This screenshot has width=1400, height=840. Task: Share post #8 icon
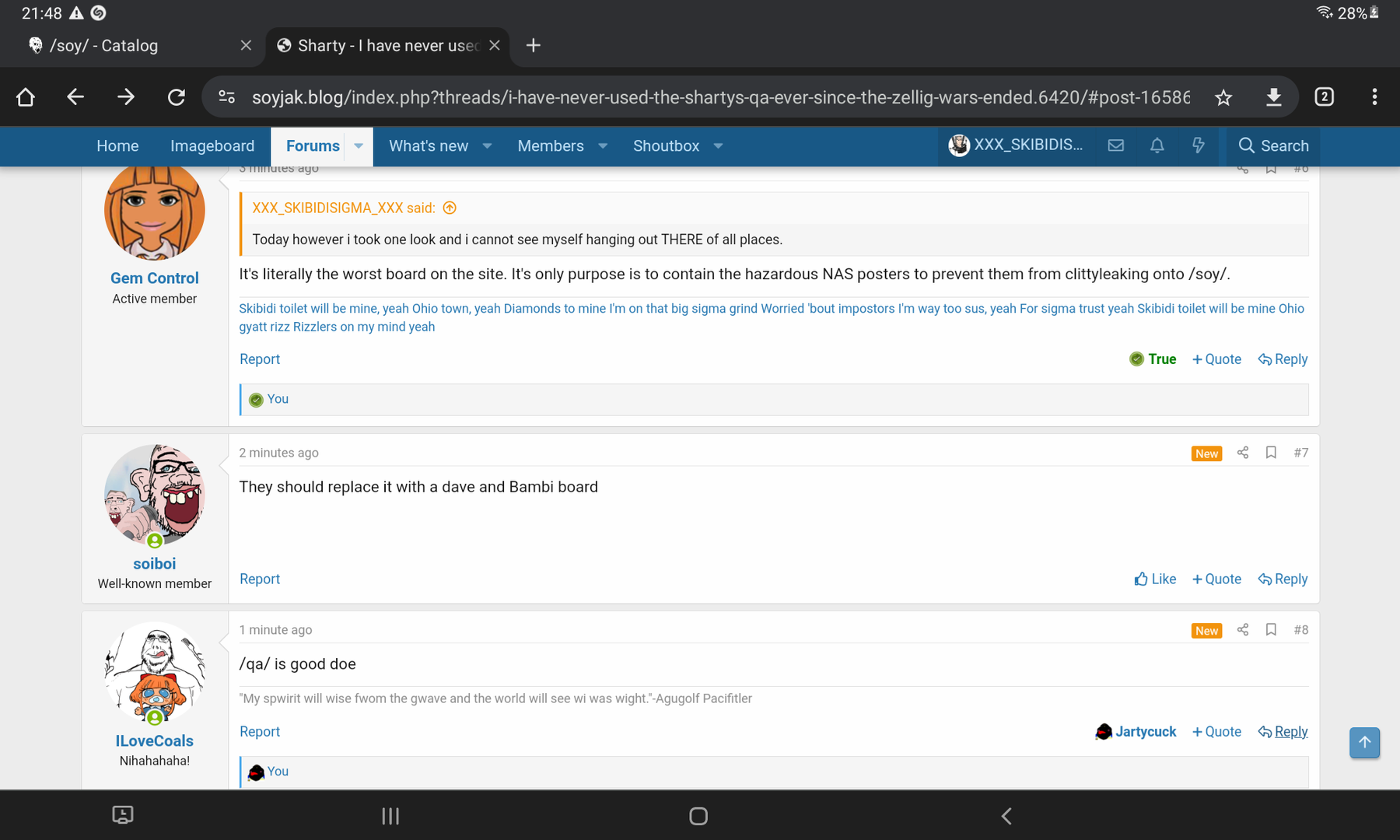pyautogui.click(x=1243, y=630)
